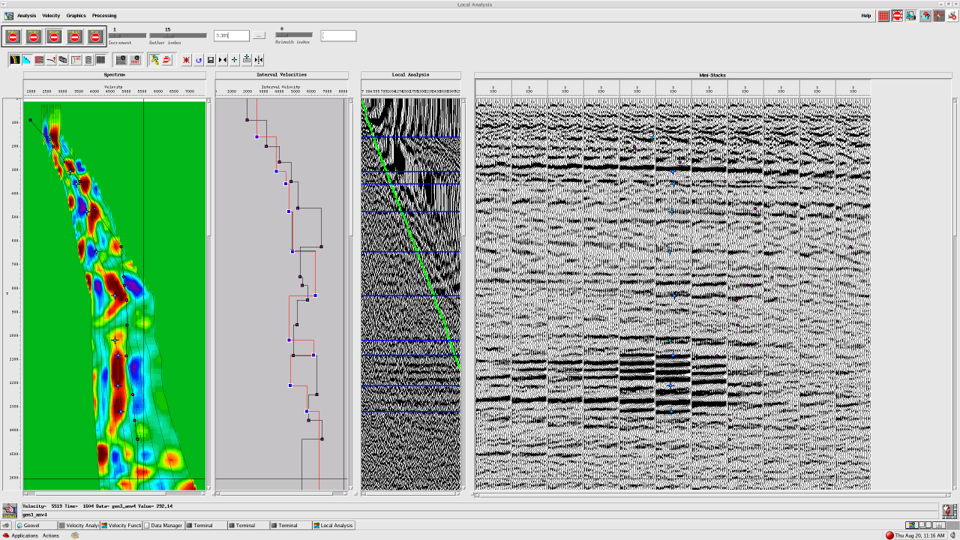Click the red X delete icon in toolbar
Screen dimensions: 960x540
point(186,60)
